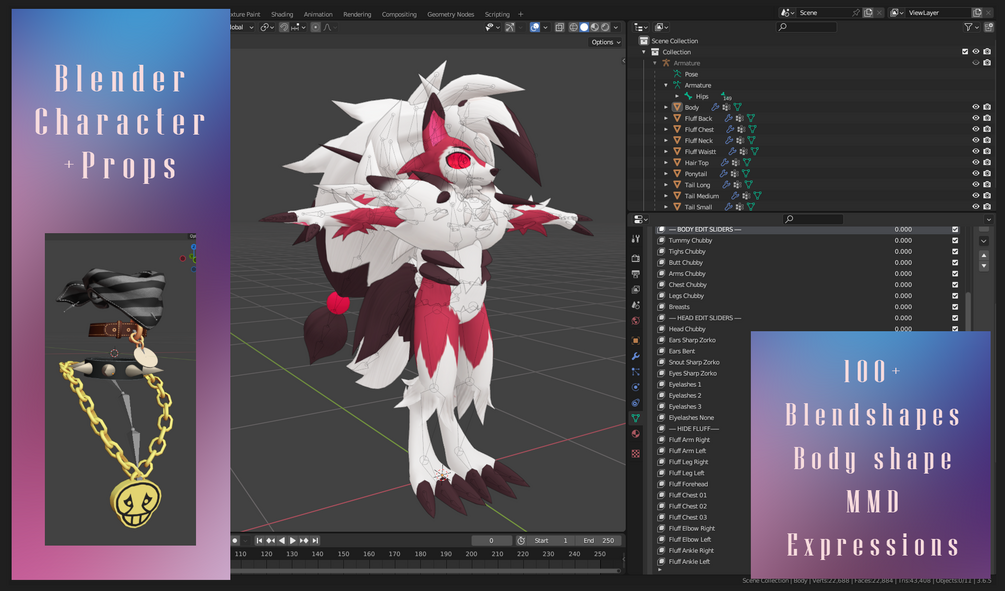
Task: Toggle proportional editing icon
Action: [x=315, y=27]
